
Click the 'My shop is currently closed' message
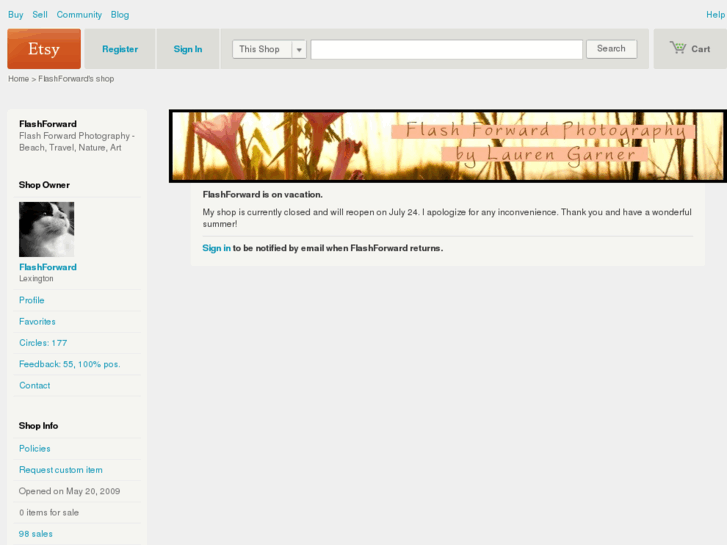[447, 218]
